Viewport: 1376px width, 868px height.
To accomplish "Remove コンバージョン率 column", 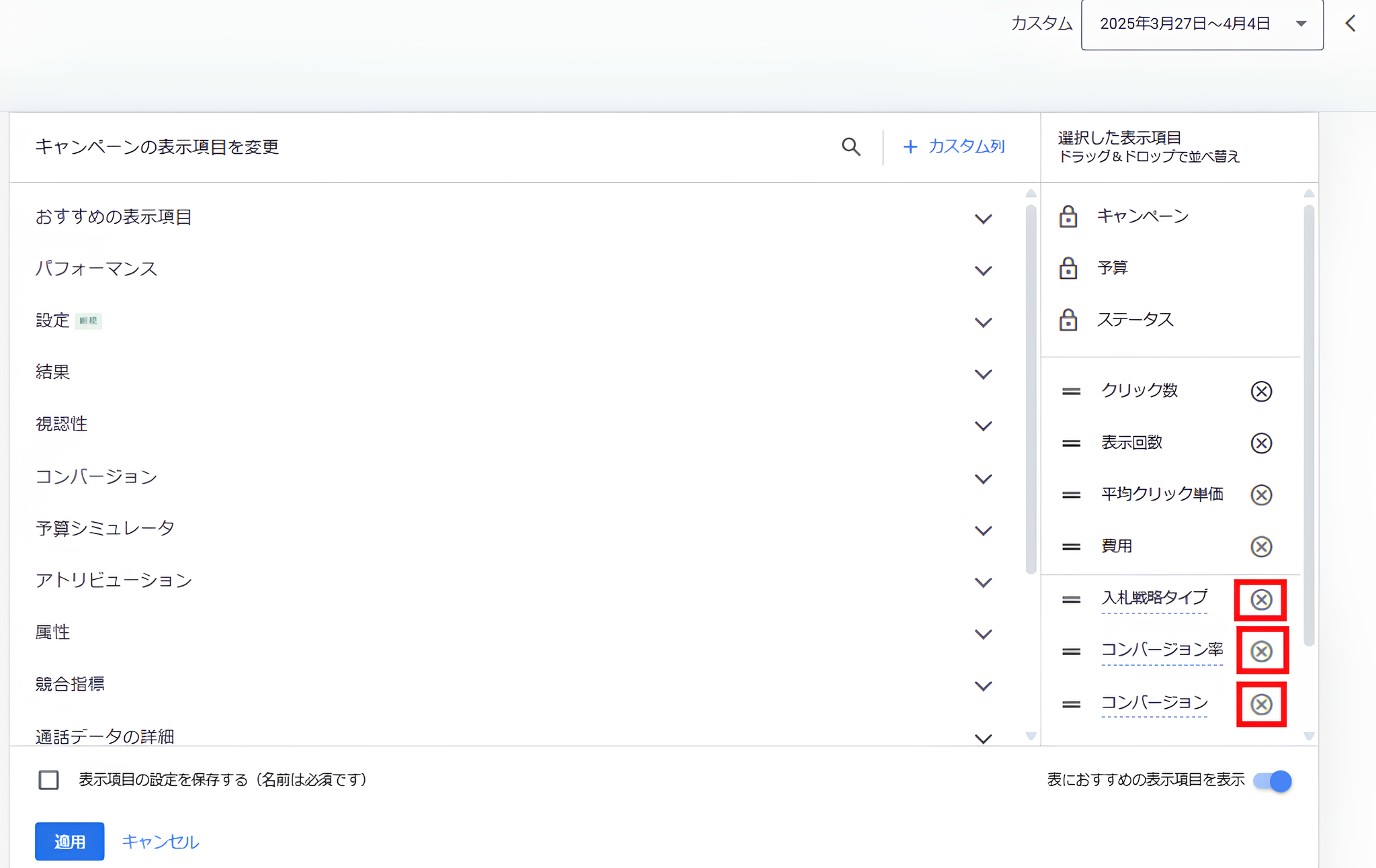I will (1261, 651).
